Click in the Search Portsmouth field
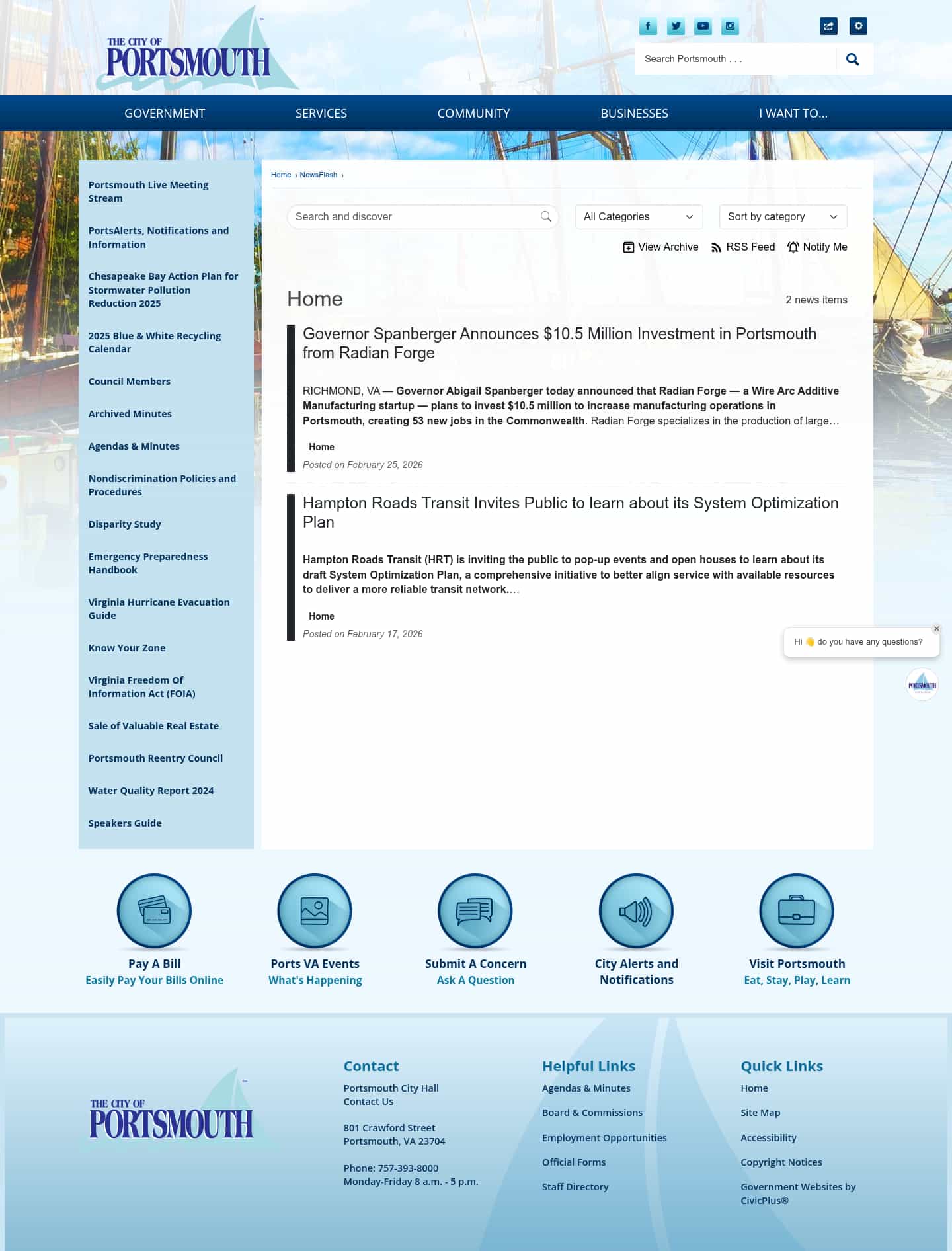The image size is (952, 1251). point(735,59)
